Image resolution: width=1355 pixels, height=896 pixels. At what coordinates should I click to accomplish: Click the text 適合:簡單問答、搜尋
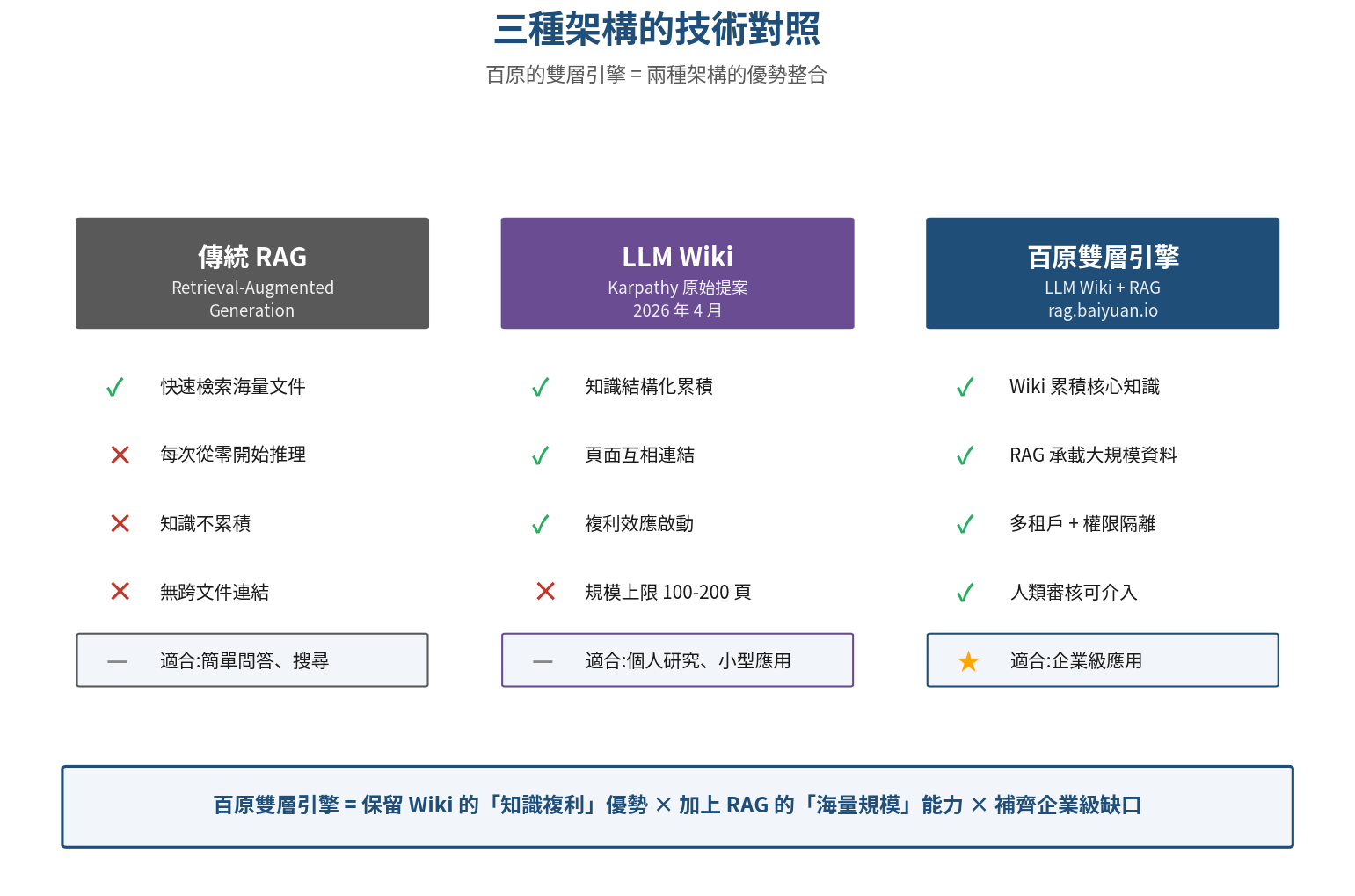(x=244, y=661)
